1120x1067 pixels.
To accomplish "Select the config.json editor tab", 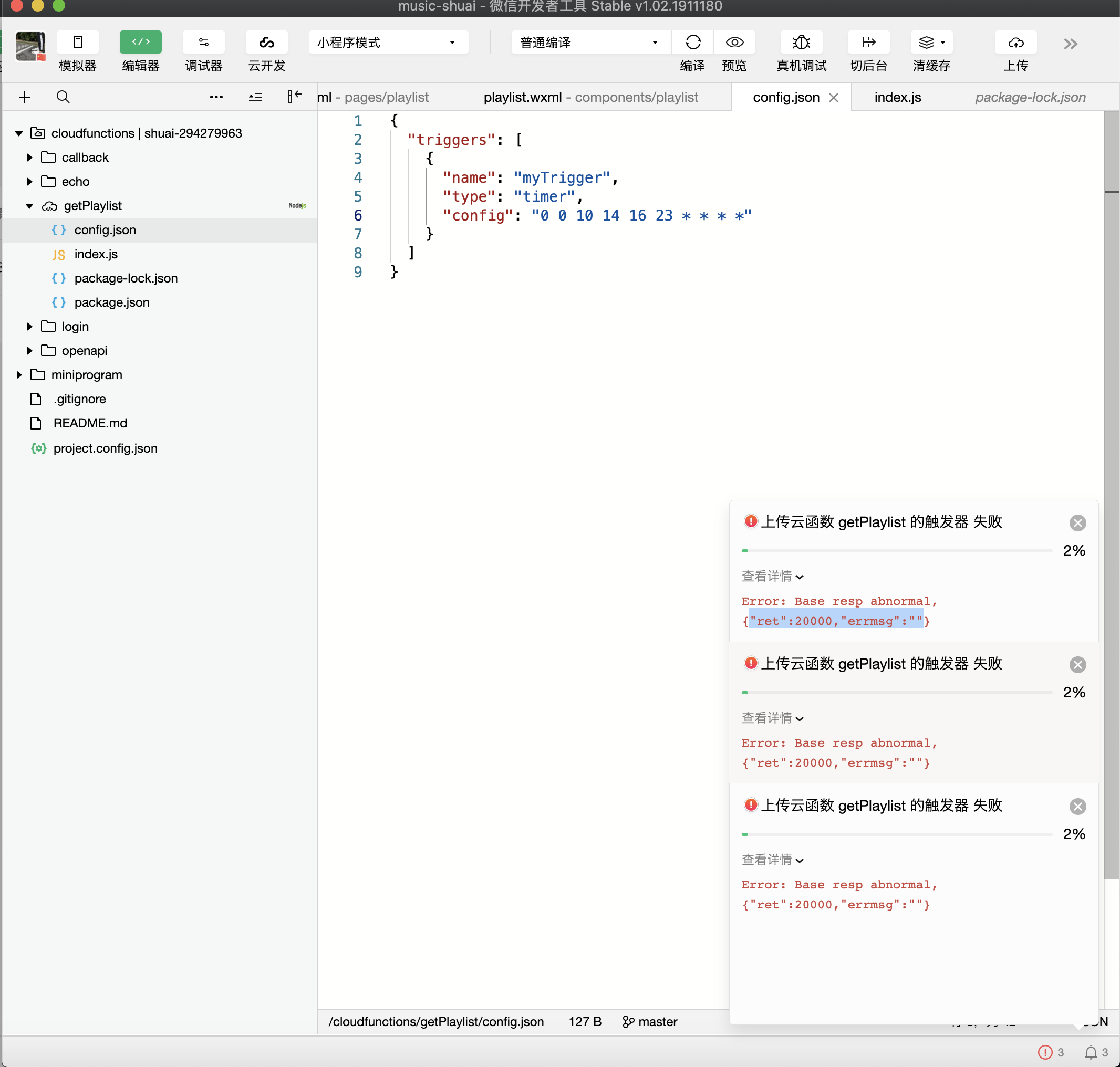I will [786, 97].
